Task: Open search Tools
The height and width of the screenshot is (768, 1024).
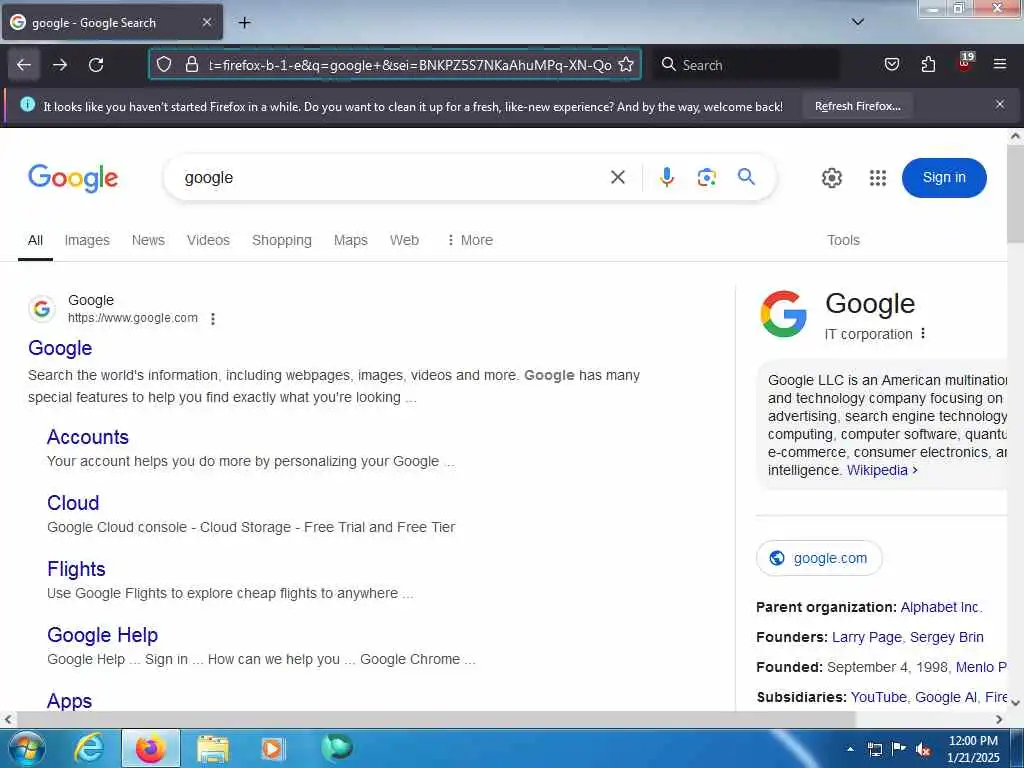Action: click(x=843, y=240)
